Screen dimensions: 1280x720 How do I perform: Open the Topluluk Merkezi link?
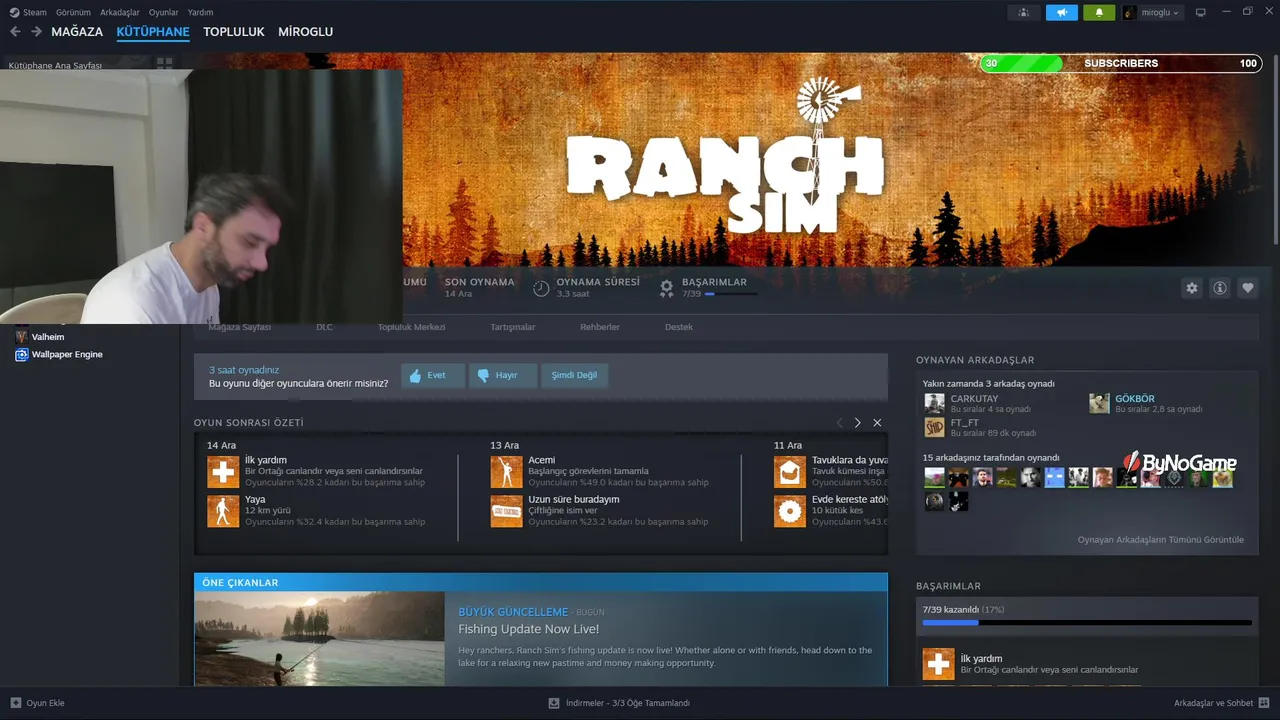pos(411,327)
